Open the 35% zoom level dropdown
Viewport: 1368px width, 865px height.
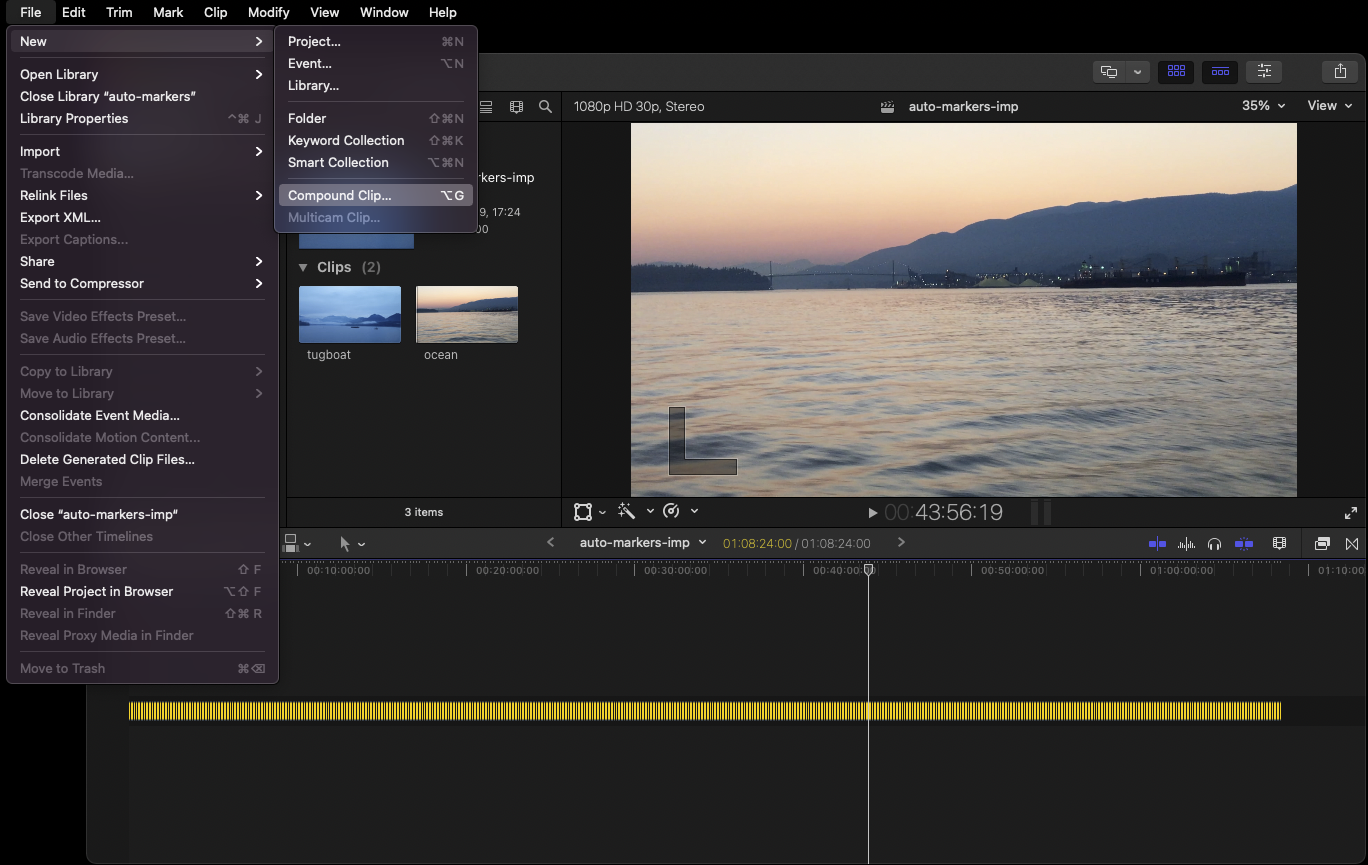point(1263,106)
